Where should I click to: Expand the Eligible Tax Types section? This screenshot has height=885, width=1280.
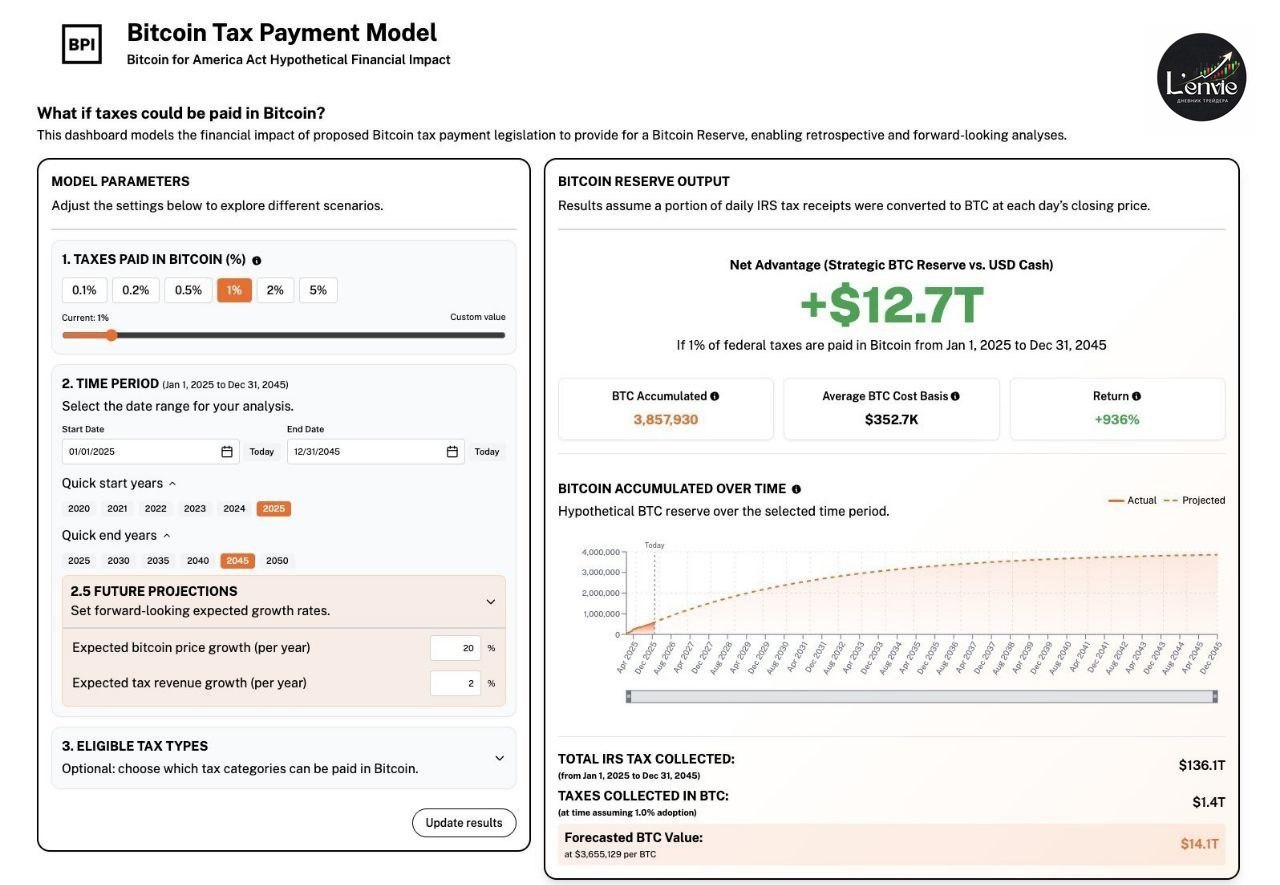click(499, 758)
